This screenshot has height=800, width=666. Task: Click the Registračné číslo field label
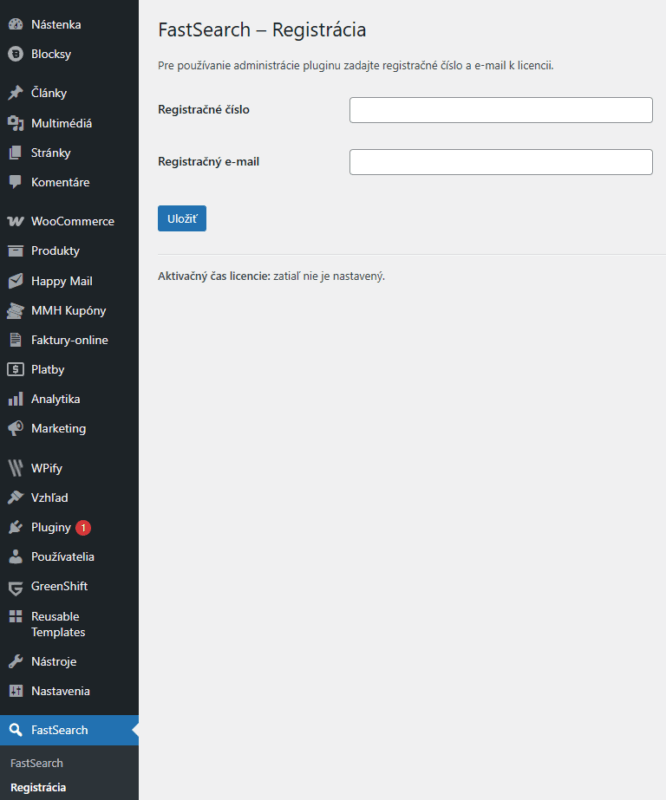(204, 109)
